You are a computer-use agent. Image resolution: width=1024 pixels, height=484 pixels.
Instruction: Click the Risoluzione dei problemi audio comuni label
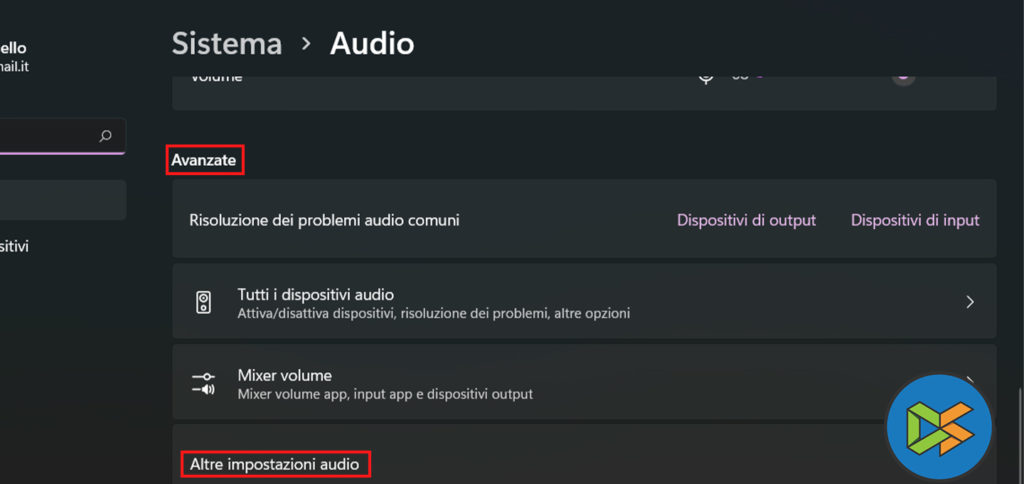324,220
